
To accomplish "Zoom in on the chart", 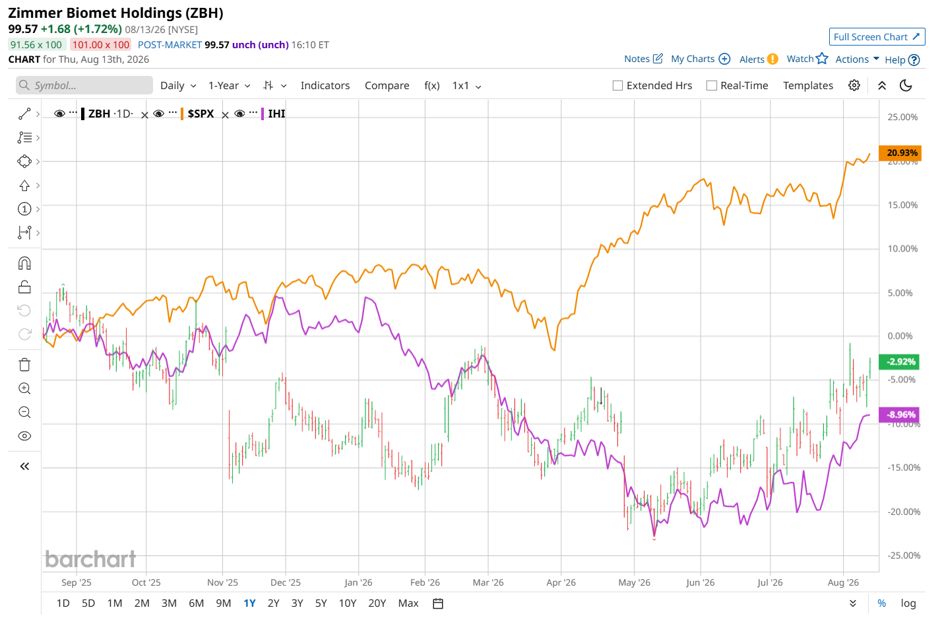I will [x=24, y=388].
